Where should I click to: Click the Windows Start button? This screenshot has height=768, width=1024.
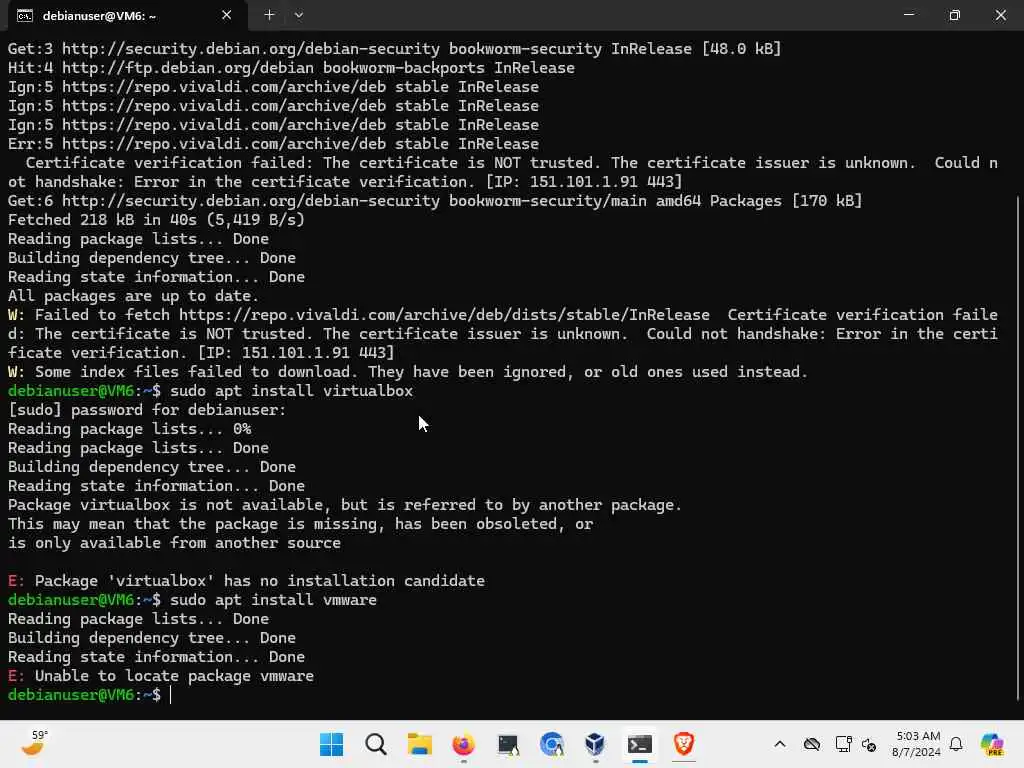(x=331, y=744)
